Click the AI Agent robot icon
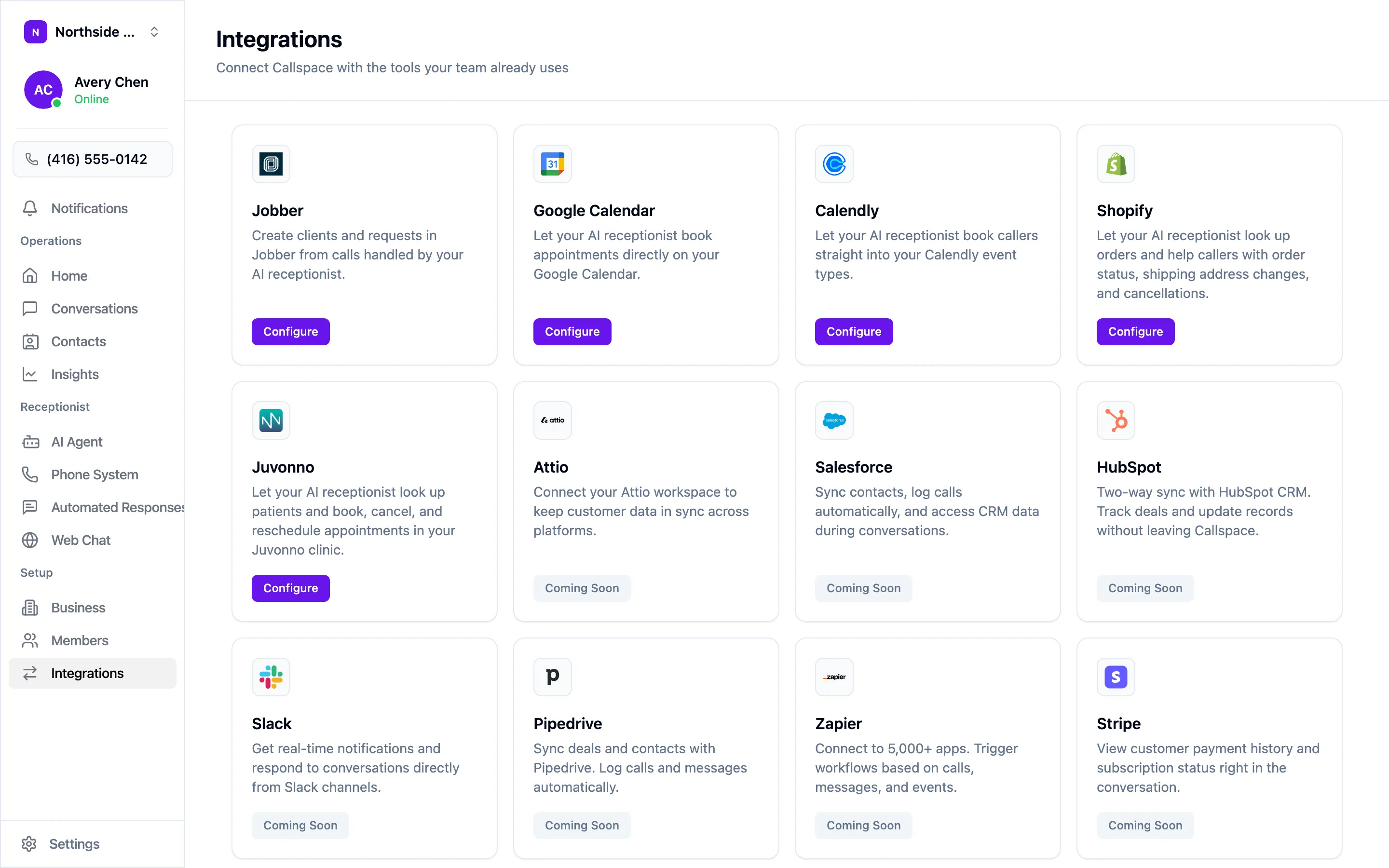 [30, 441]
